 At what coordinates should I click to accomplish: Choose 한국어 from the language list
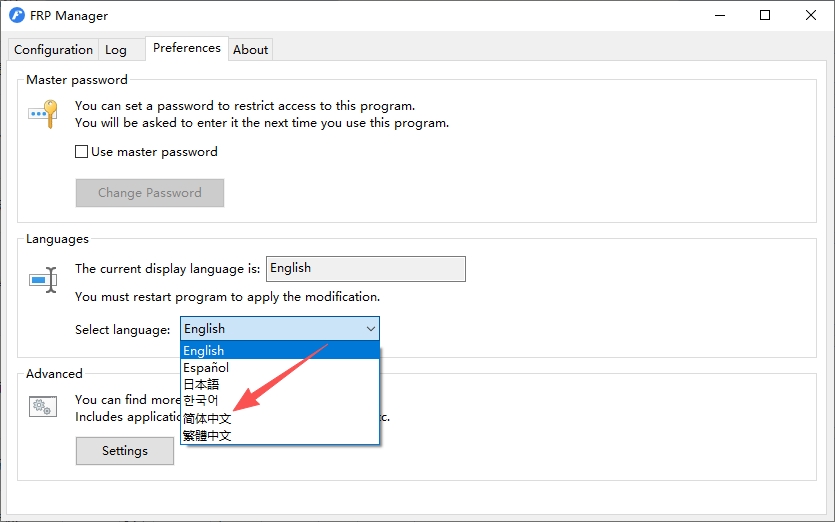pos(280,401)
